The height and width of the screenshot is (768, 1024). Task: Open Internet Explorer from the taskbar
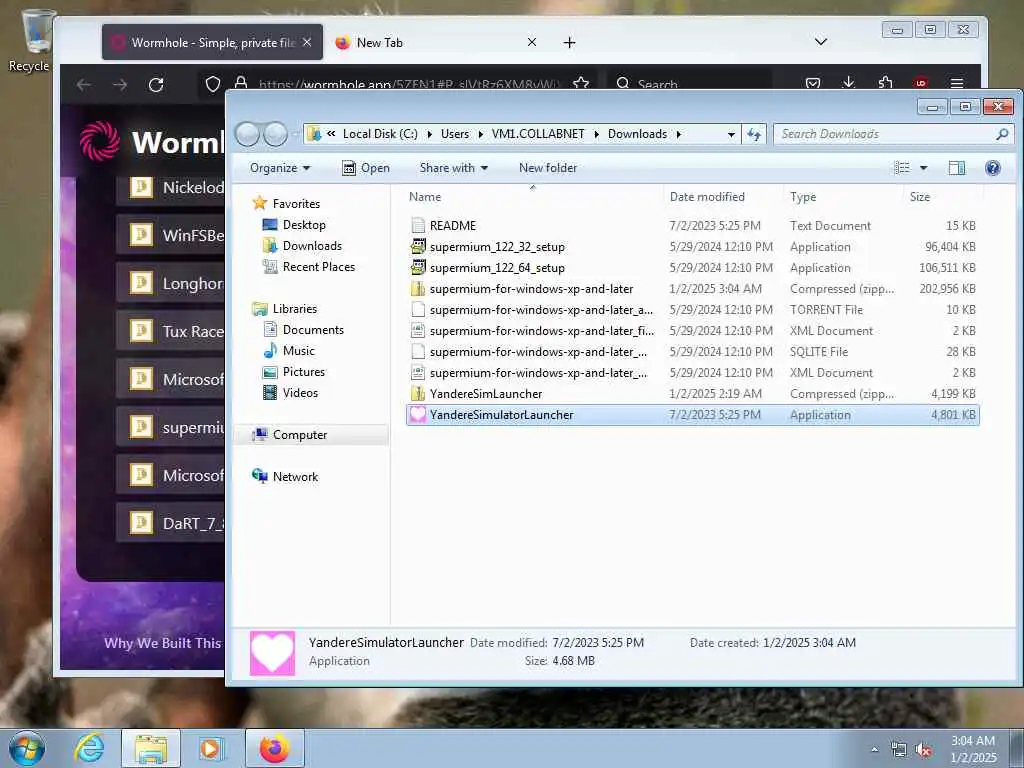89,748
